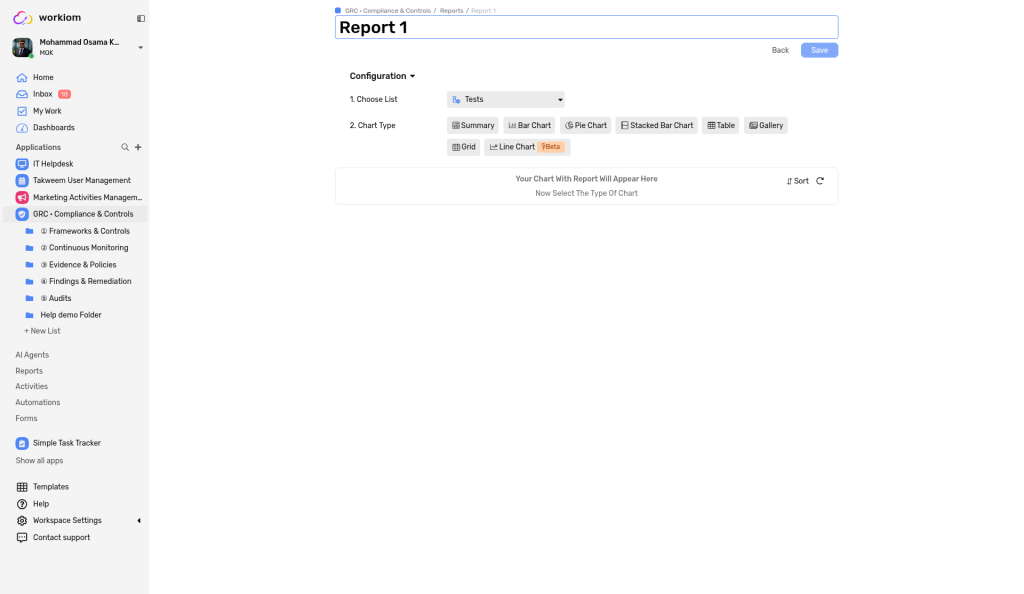Open Marketing Activities Management app
This screenshot has width=1024, height=594.
coord(88,197)
